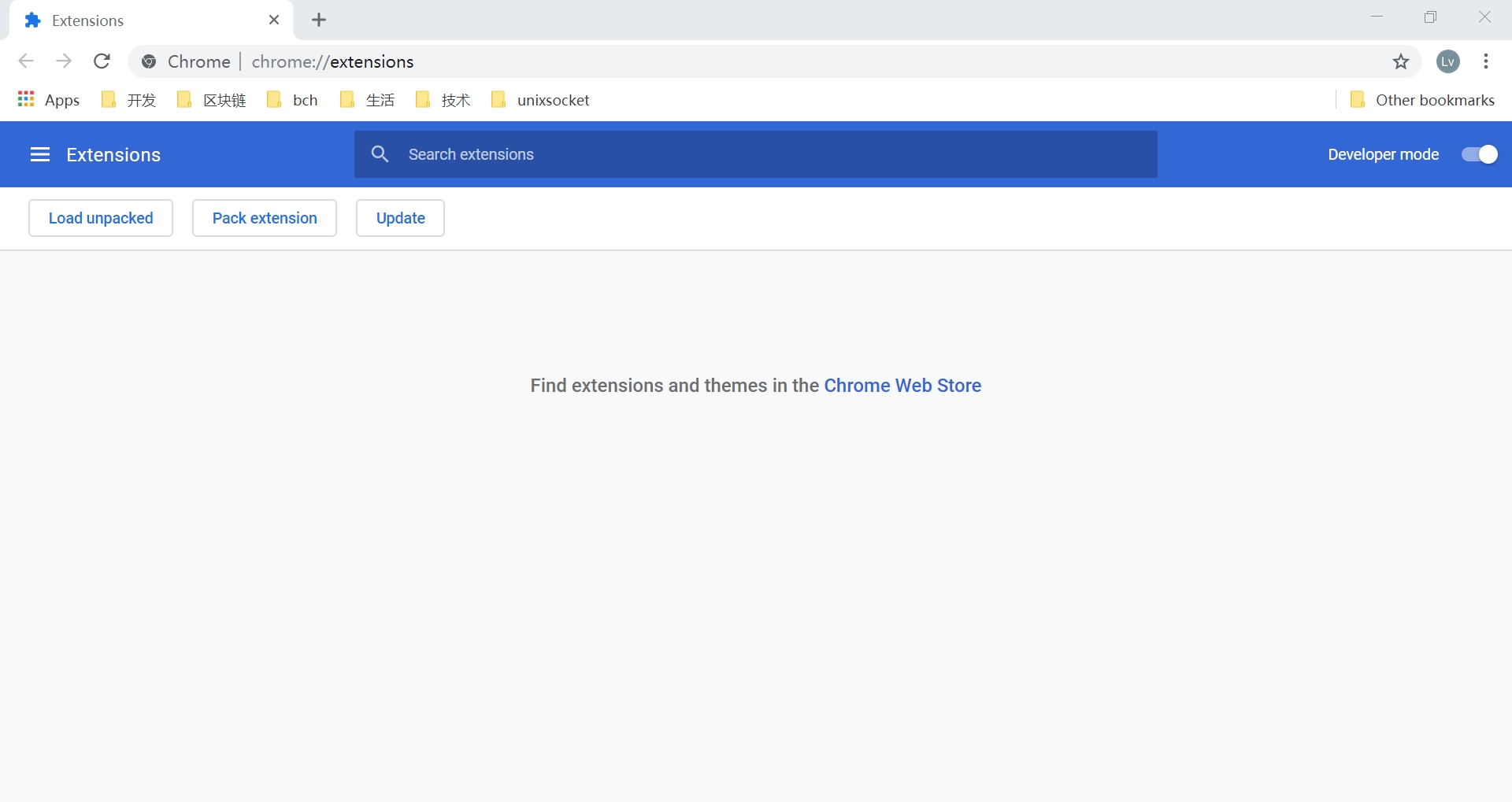
Task: Click the back navigation arrow
Action: pos(26,61)
